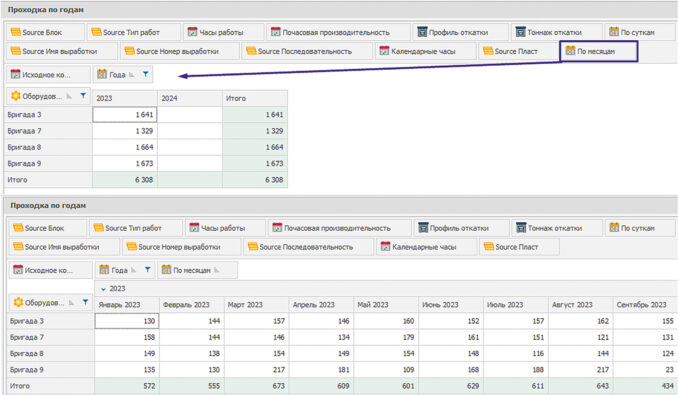Click the Профиль откатки icon in lower pivot
This screenshot has width=678, height=395.
(423, 228)
